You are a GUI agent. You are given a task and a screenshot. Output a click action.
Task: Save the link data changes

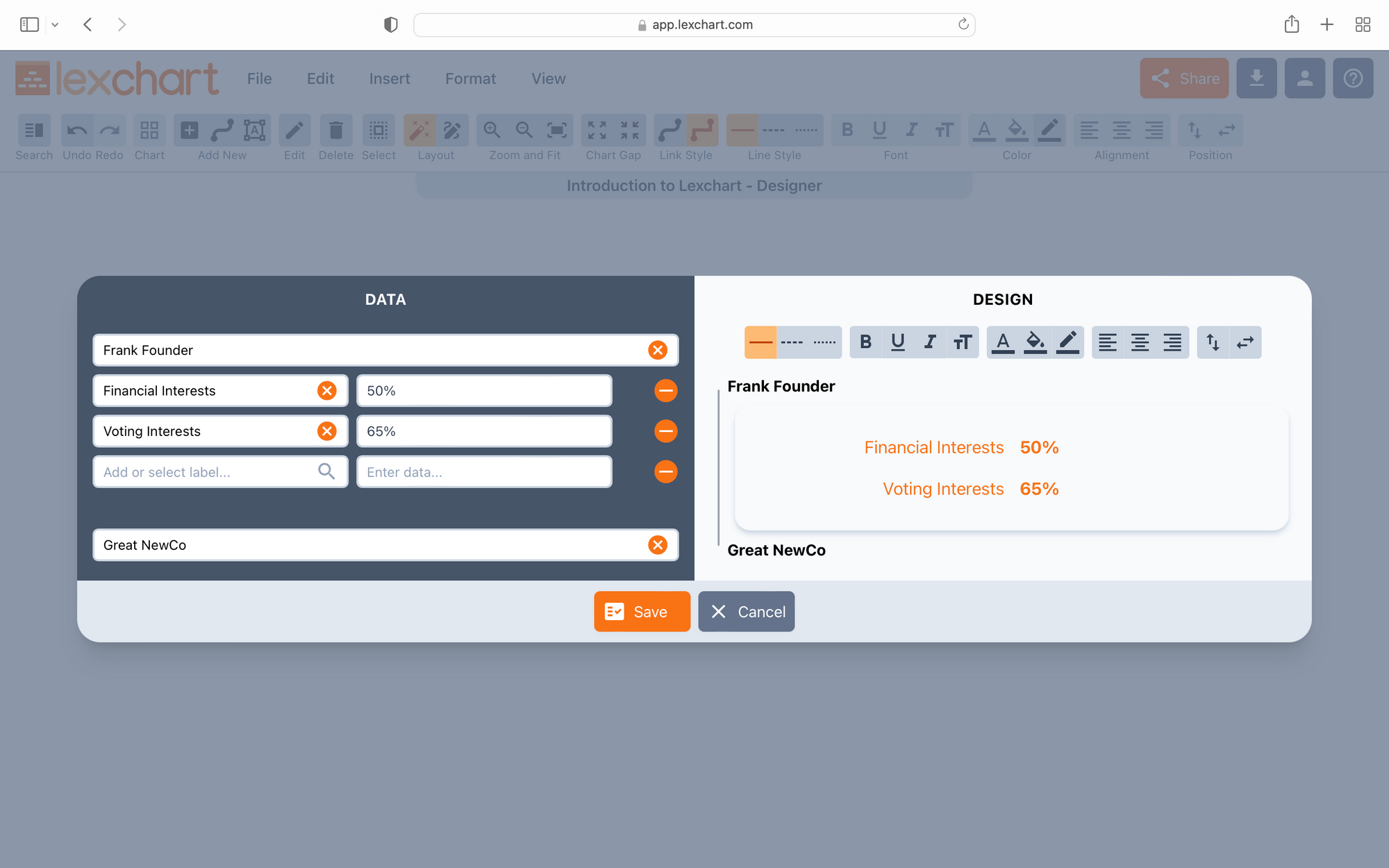[642, 612]
